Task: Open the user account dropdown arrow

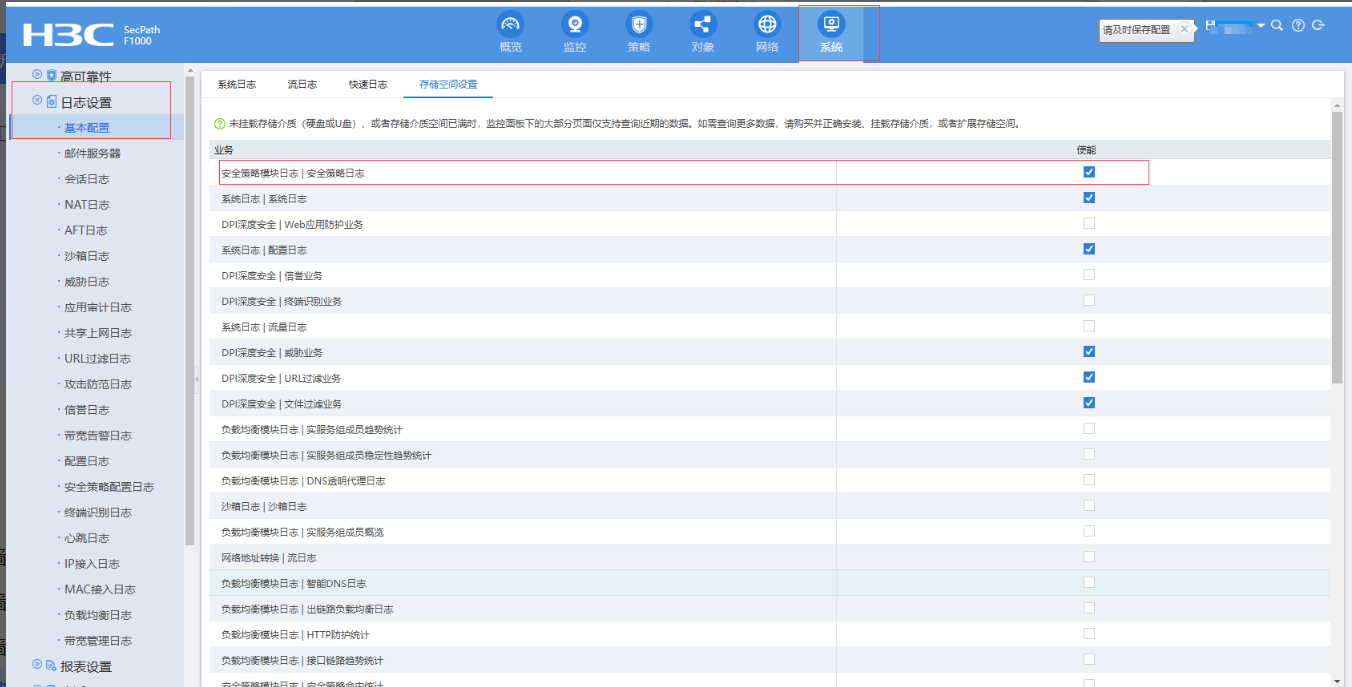Action: point(1261,25)
